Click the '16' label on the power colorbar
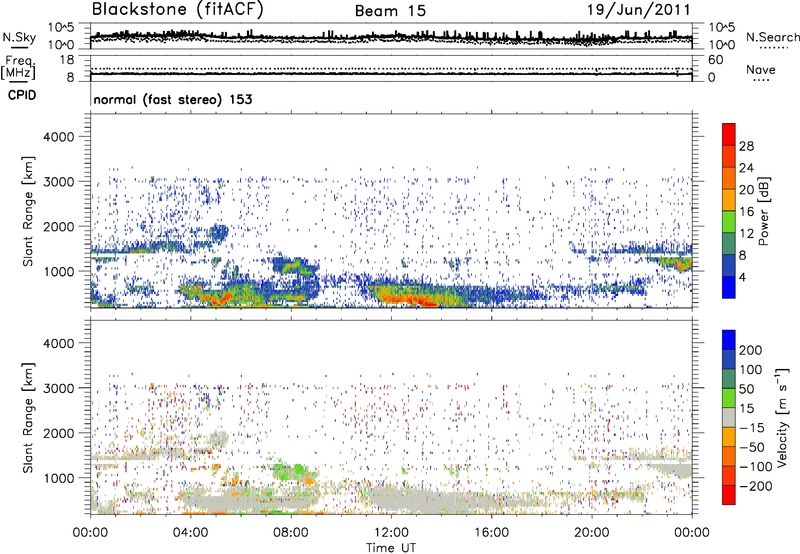This screenshot has width=800, height=554. pyautogui.click(x=746, y=212)
